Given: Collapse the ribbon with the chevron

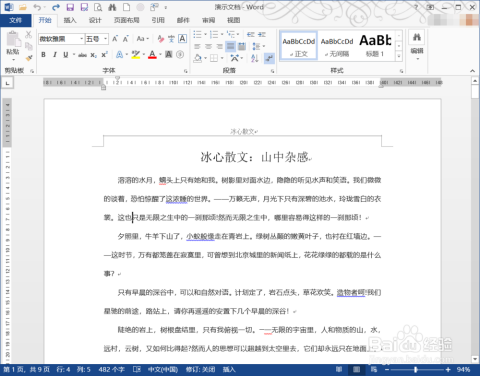Looking at the screenshot, I should pos(472,71).
